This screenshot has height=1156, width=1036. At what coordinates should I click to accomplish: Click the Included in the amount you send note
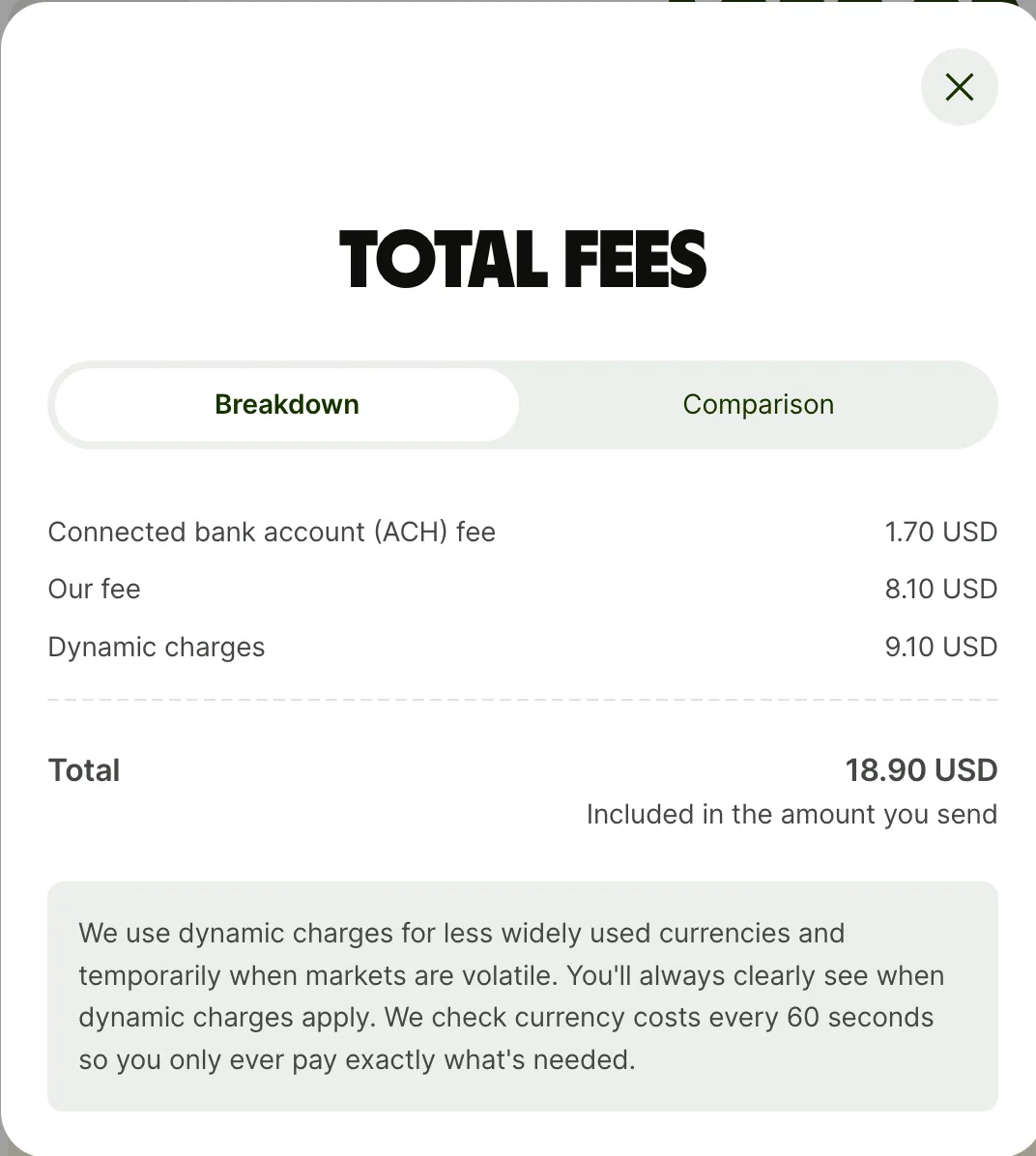tap(791, 814)
